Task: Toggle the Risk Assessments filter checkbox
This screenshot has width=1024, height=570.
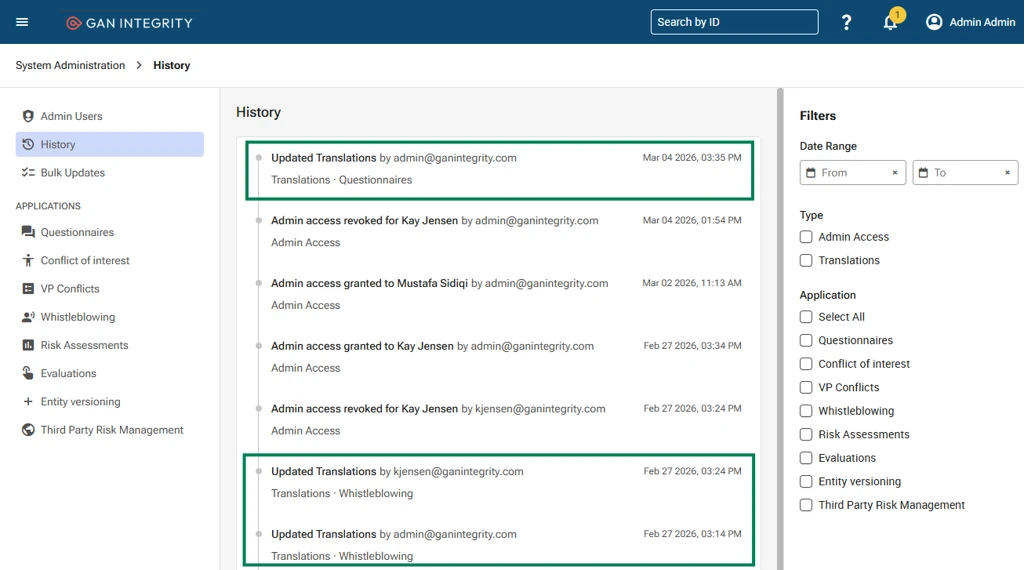Action: coord(807,434)
